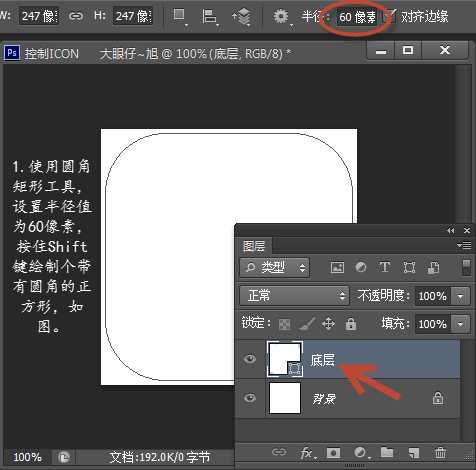
Task: Open the path arrangement icon
Action: (242, 16)
